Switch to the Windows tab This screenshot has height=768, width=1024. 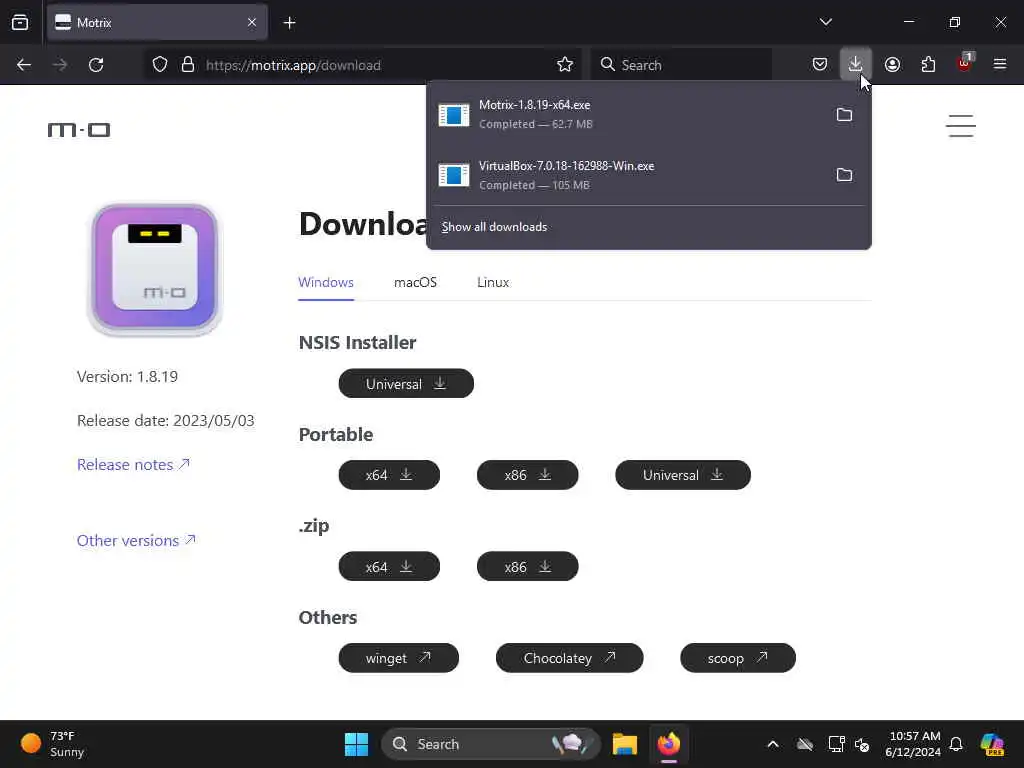326,283
